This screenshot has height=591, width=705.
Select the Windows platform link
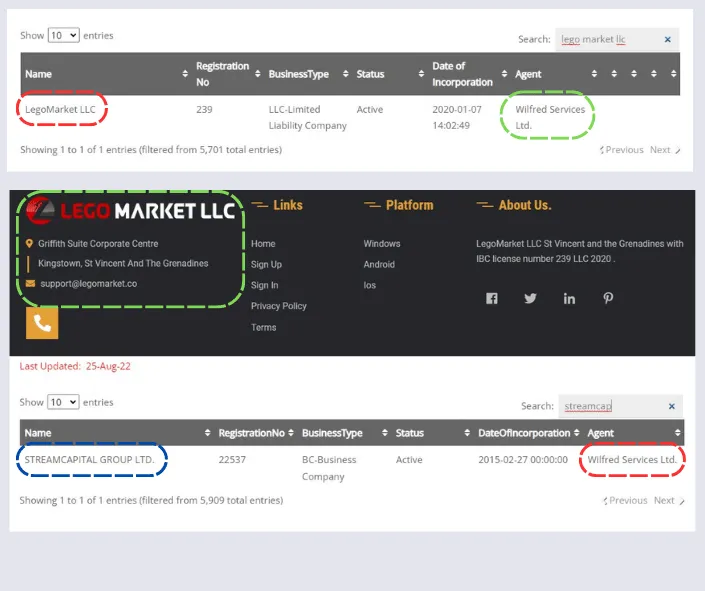382,244
